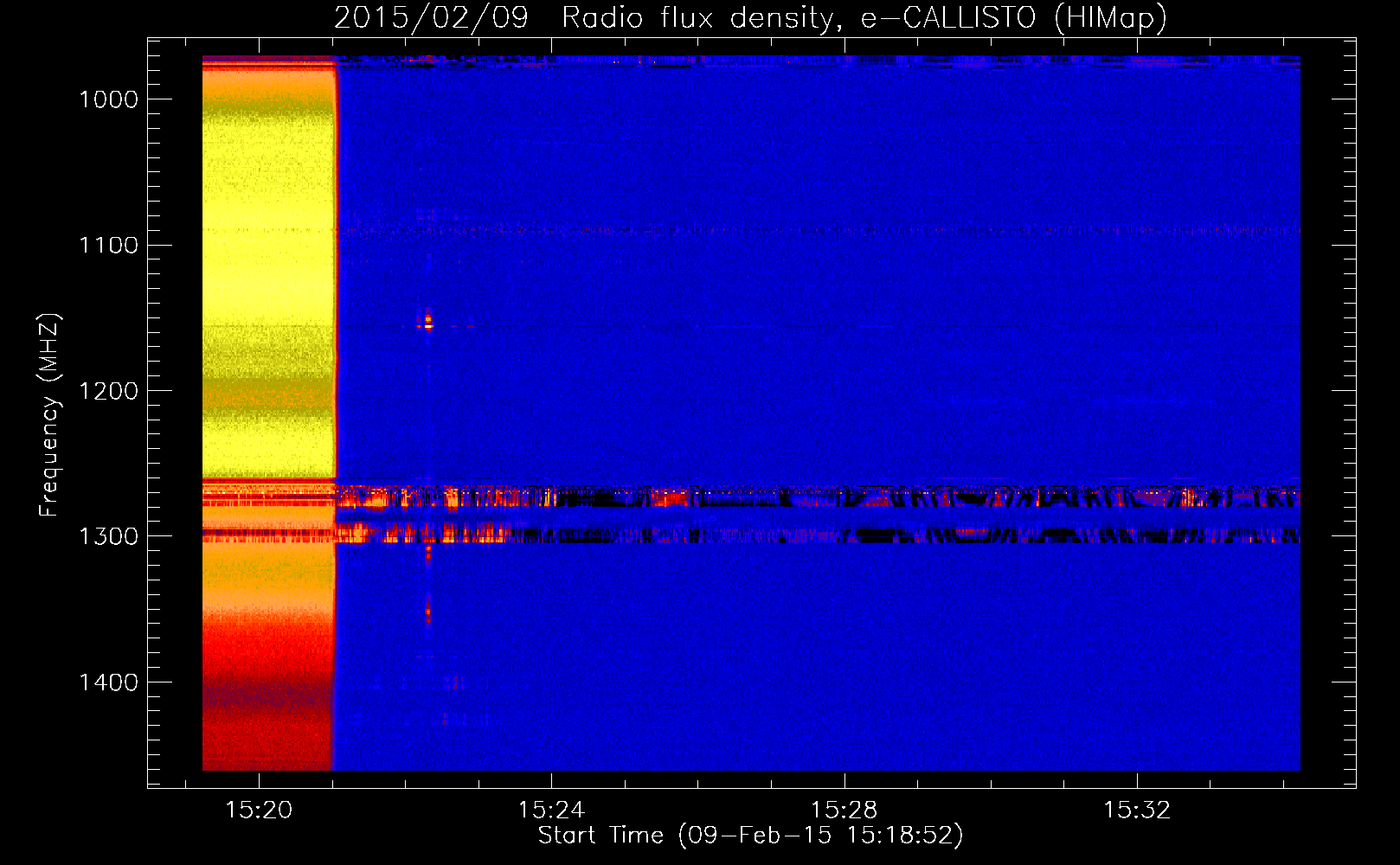
Task: Click the "Frequency (MHZ)" axis label
Action: point(49,415)
